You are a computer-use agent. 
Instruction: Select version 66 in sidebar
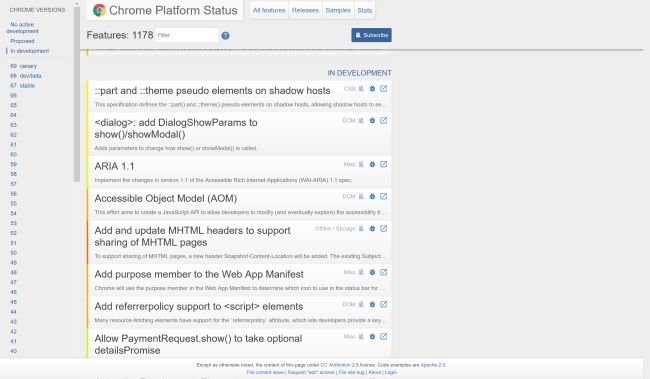pos(13,95)
